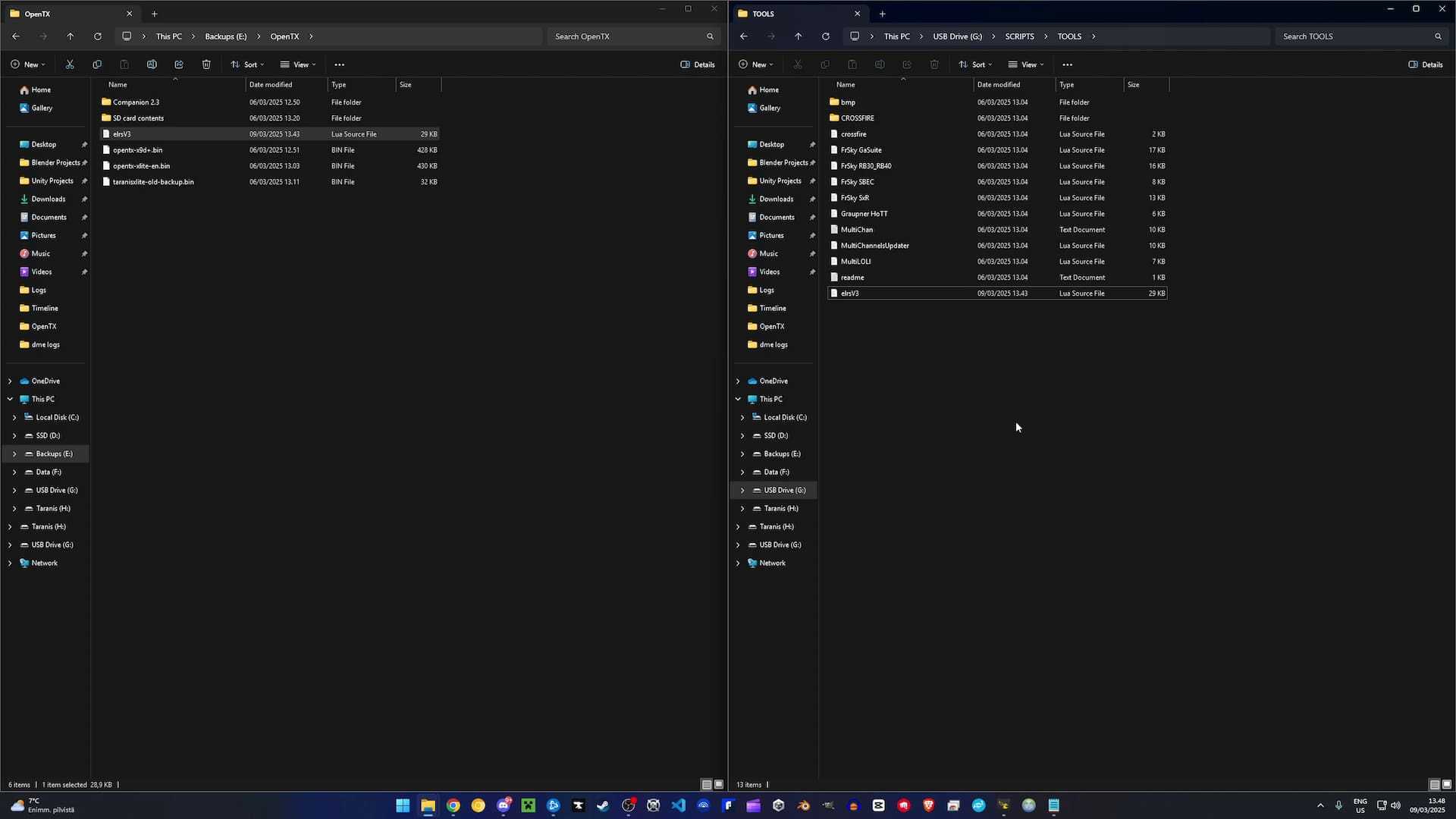Select Companion 2.3 folder
The height and width of the screenshot is (819, 1456).
point(269,102)
